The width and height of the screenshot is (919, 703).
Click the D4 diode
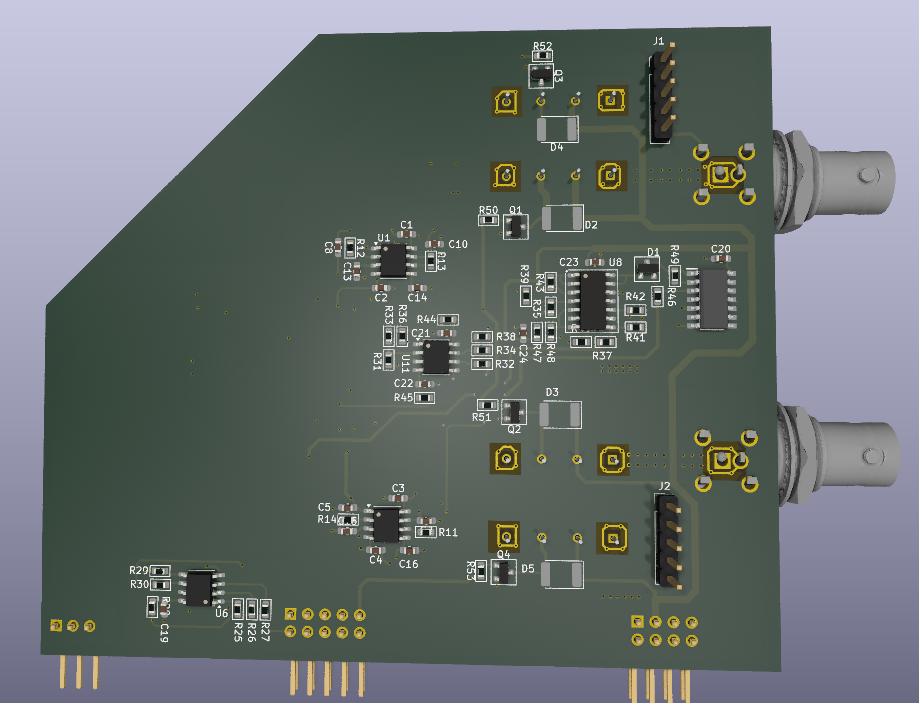click(x=557, y=128)
